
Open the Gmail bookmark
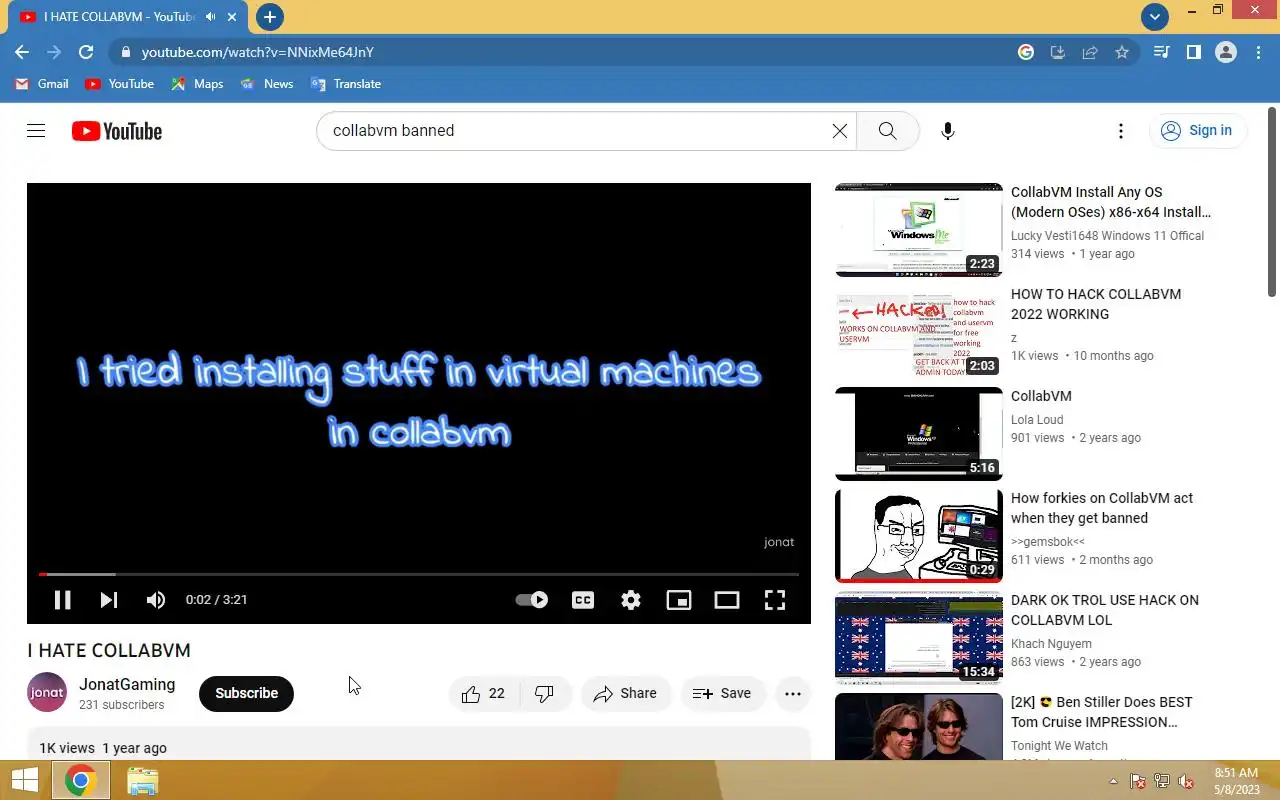coord(42,84)
